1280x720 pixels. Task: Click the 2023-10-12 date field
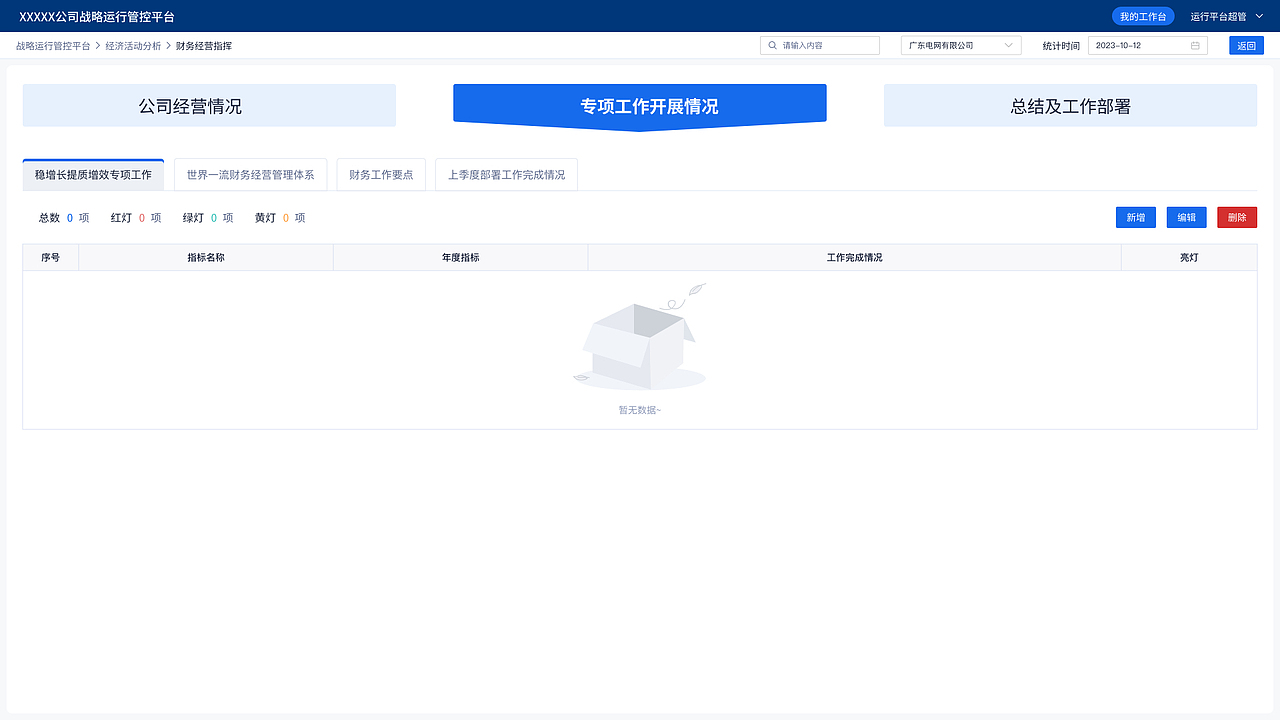click(1148, 45)
